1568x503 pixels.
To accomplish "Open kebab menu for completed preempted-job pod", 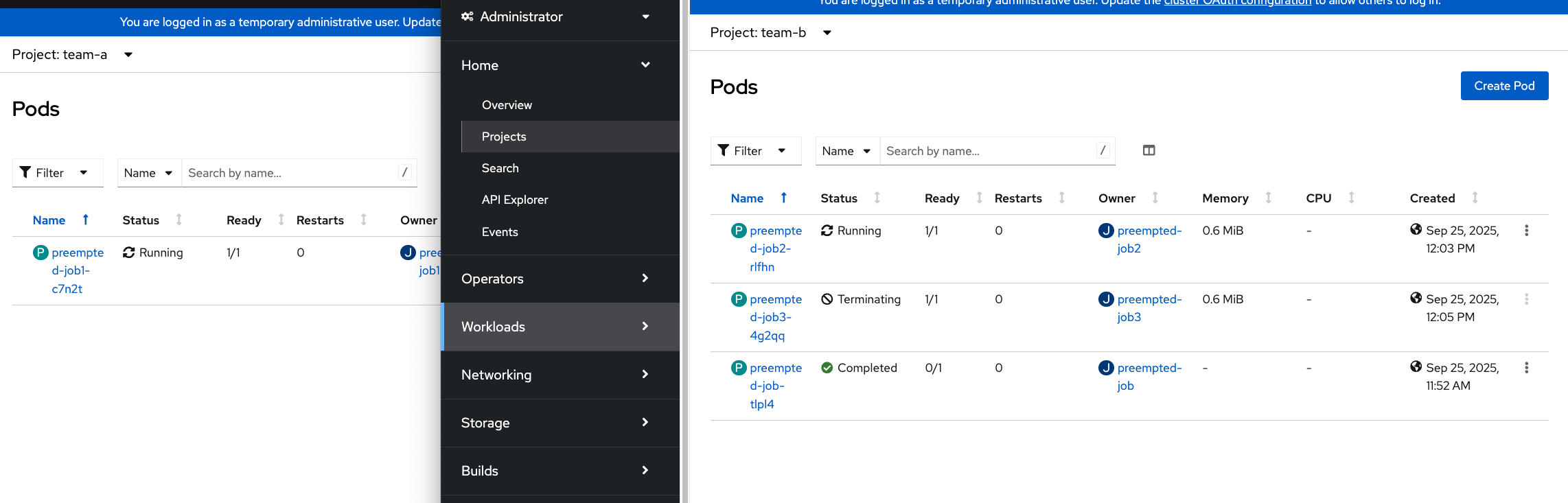I will [x=1526, y=368].
